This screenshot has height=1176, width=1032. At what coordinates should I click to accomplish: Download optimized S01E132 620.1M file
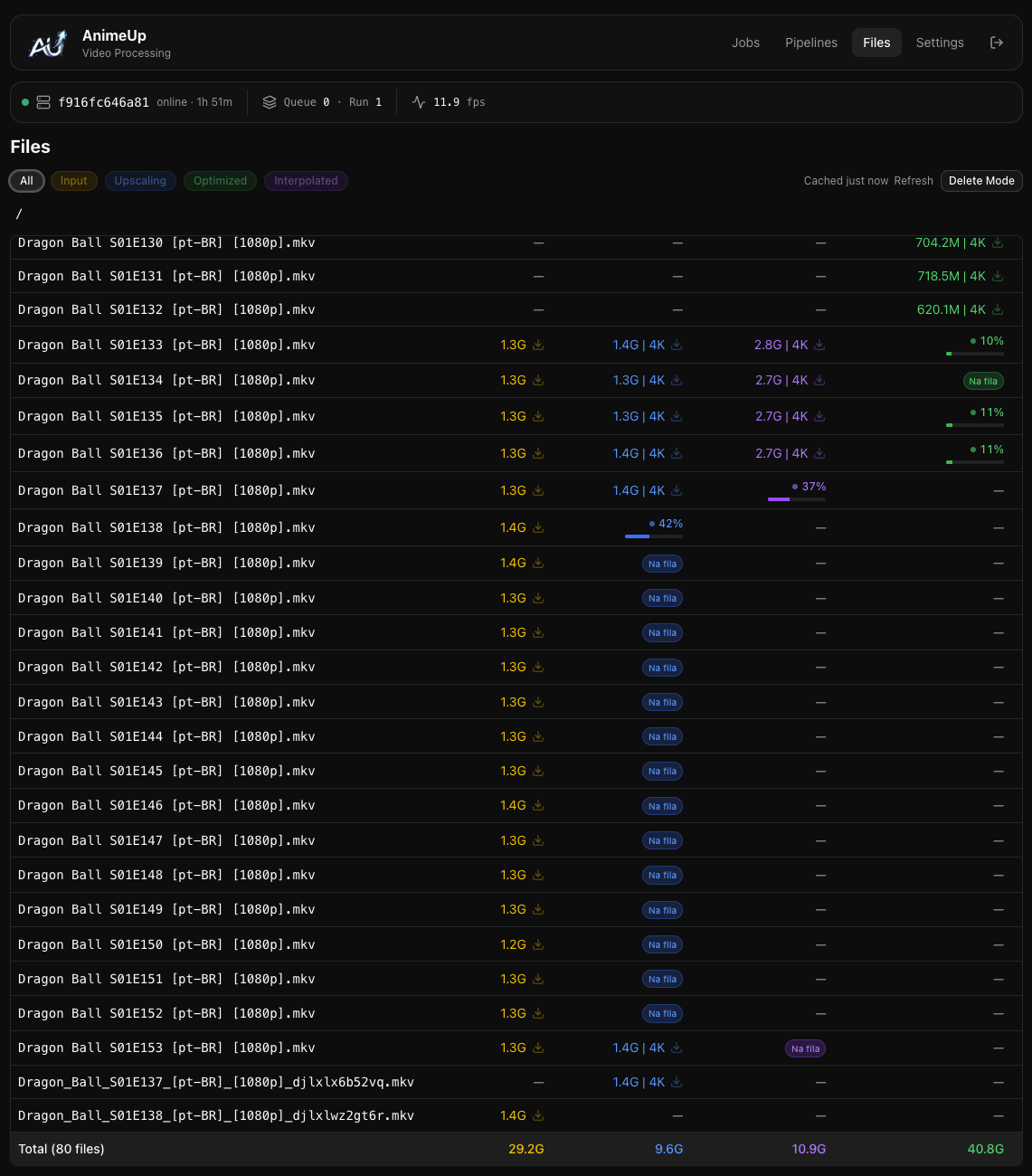tap(998, 309)
